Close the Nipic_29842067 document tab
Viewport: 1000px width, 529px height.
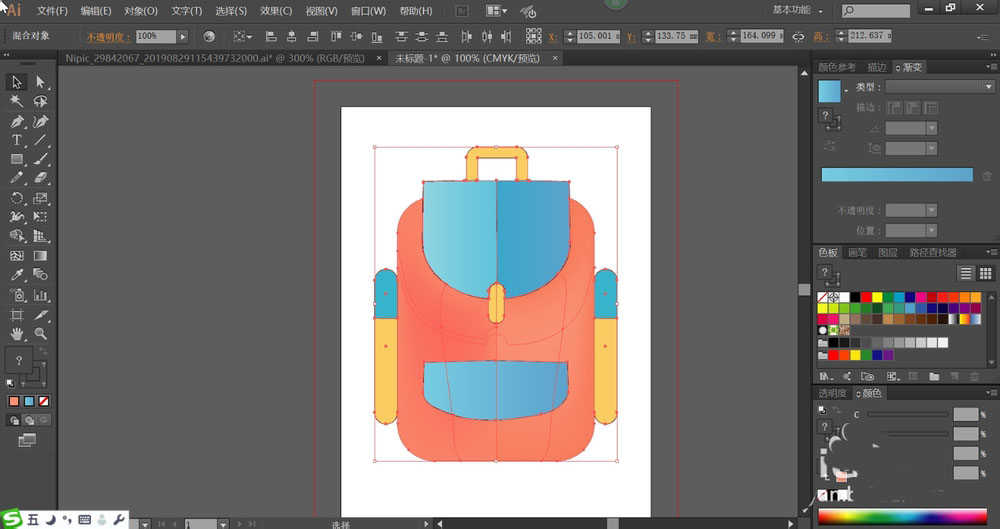pyautogui.click(x=379, y=58)
